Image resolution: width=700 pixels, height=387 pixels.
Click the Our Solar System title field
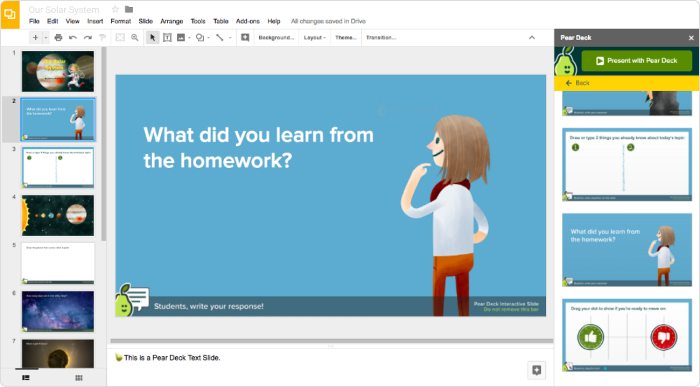point(64,9)
